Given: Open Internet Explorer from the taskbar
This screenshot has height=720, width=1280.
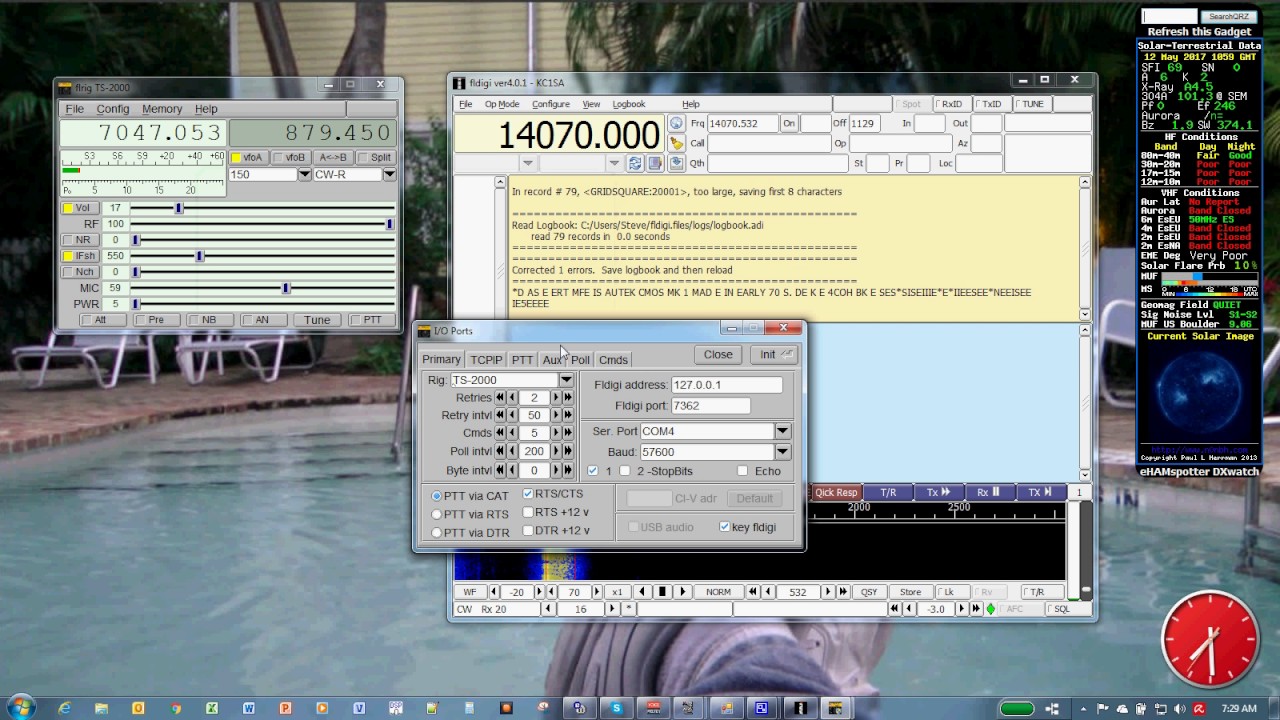Looking at the screenshot, I should [x=65, y=708].
